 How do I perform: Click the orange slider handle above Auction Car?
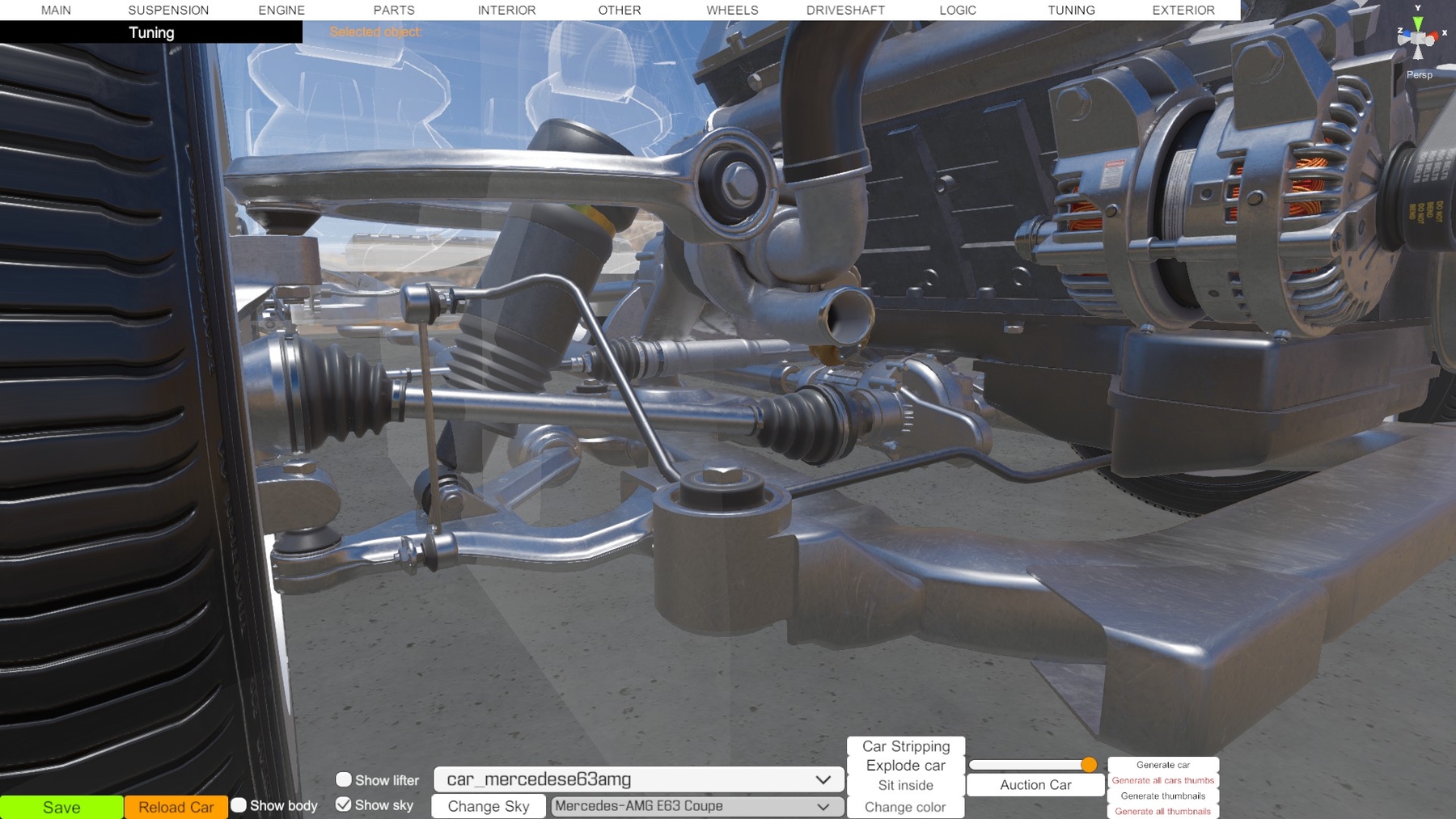[1089, 765]
